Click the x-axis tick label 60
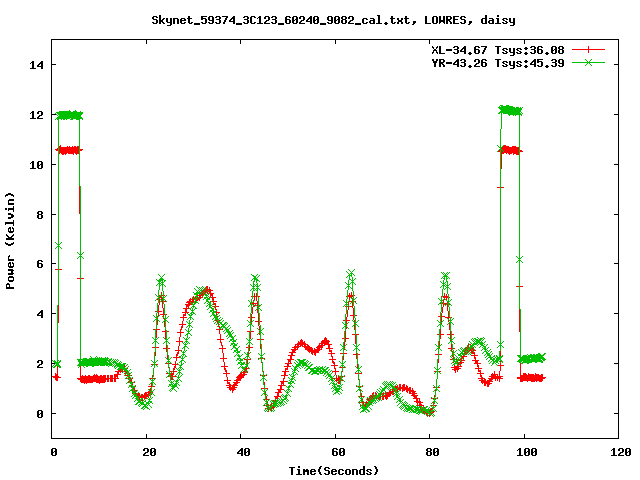This screenshot has width=640, height=480. tap(338, 452)
